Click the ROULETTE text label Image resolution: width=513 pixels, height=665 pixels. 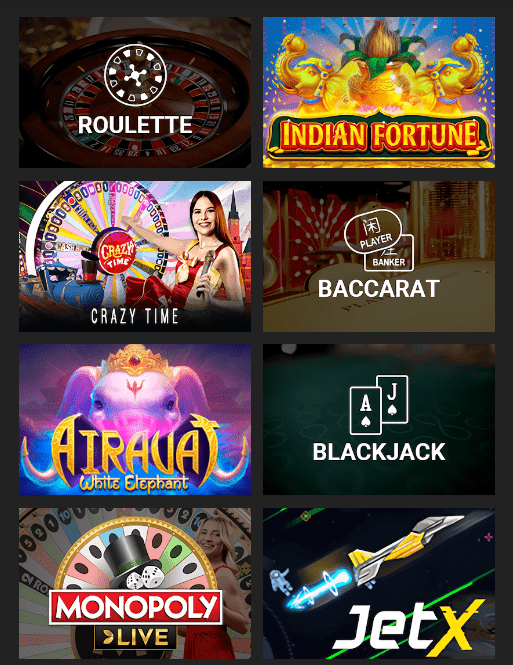click(x=135, y=125)
